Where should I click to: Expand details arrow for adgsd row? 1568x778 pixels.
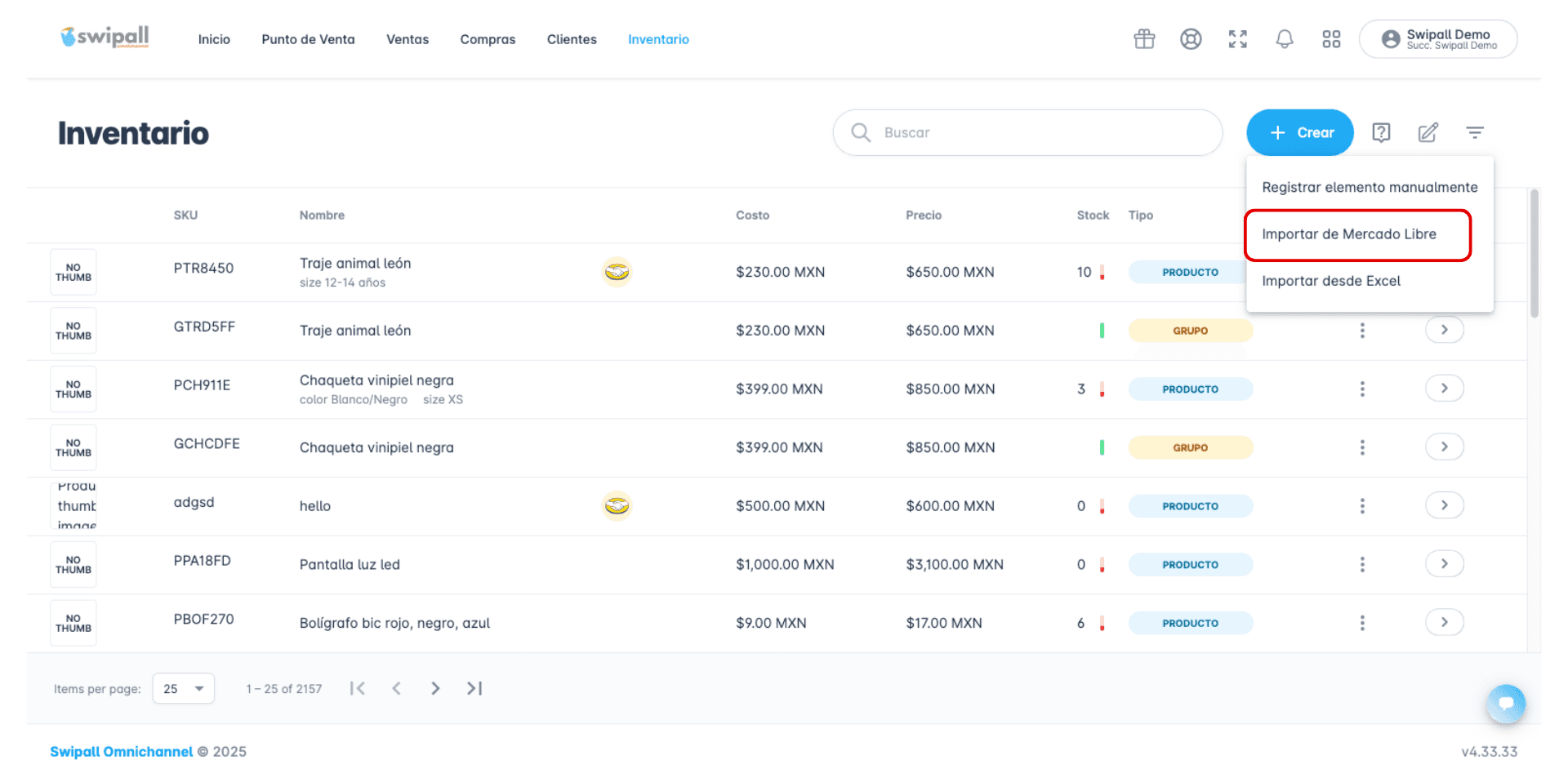click(x=1444, y=505)
